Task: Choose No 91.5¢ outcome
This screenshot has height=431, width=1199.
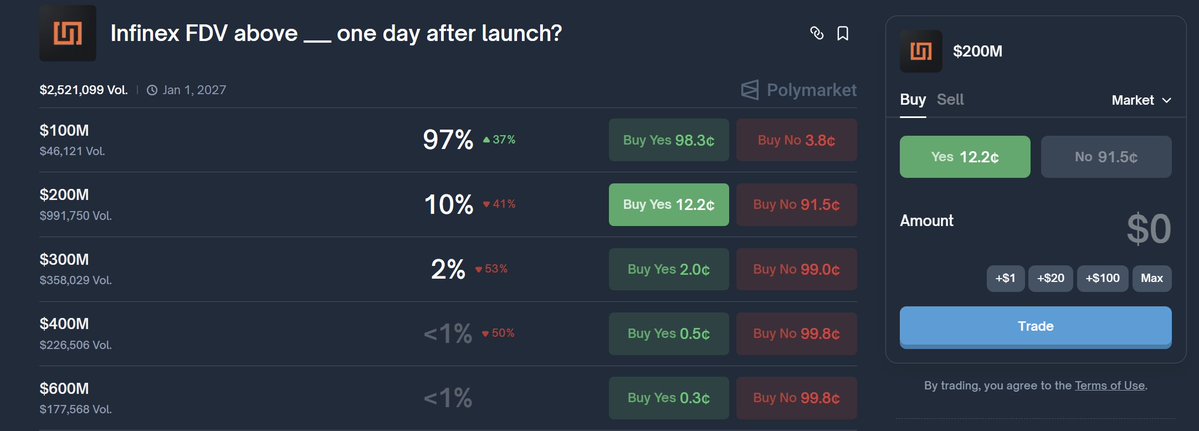Action: click(x=1106, y=157)
